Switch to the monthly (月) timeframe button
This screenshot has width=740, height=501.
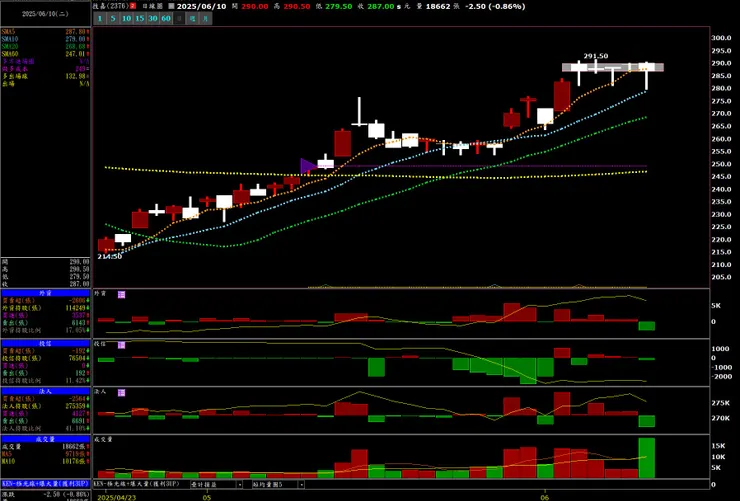[x=205, y=18]
